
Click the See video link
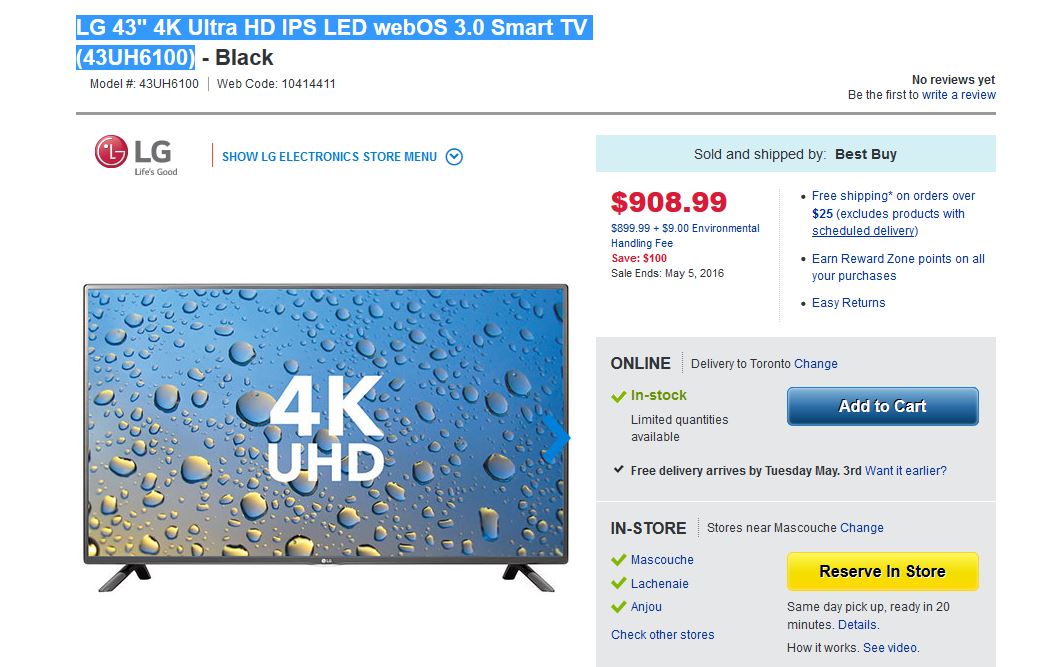(x=891, y=648)
